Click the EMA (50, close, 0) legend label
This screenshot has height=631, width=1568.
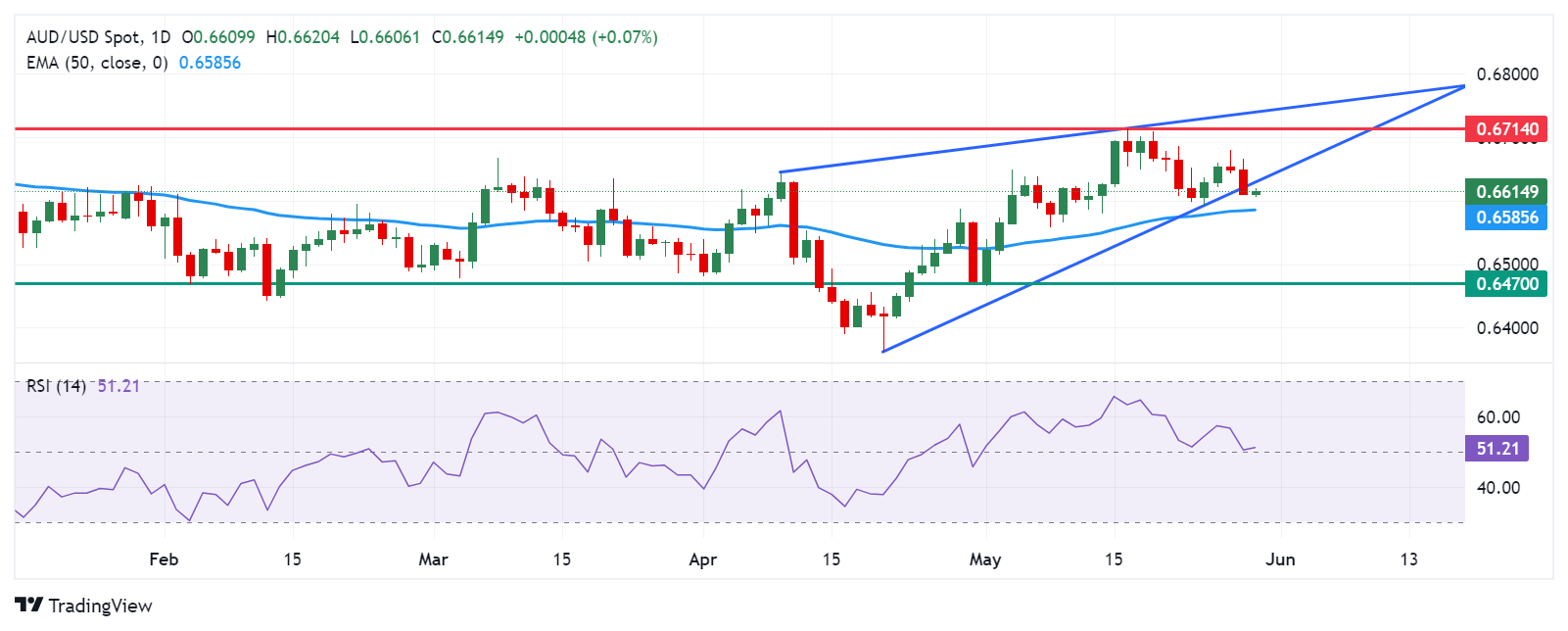97,63
